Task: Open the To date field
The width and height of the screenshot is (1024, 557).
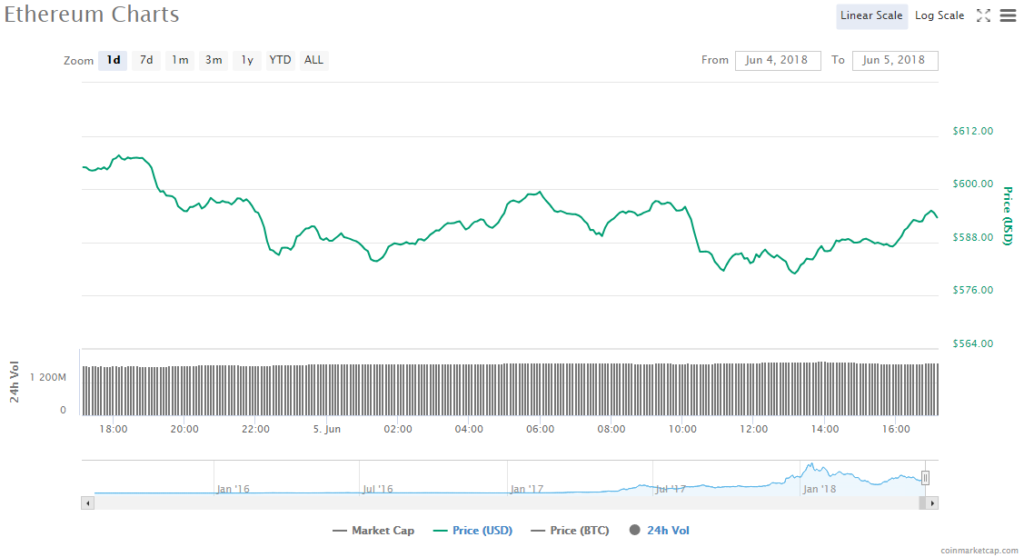Action: click(x=894, y=60)
